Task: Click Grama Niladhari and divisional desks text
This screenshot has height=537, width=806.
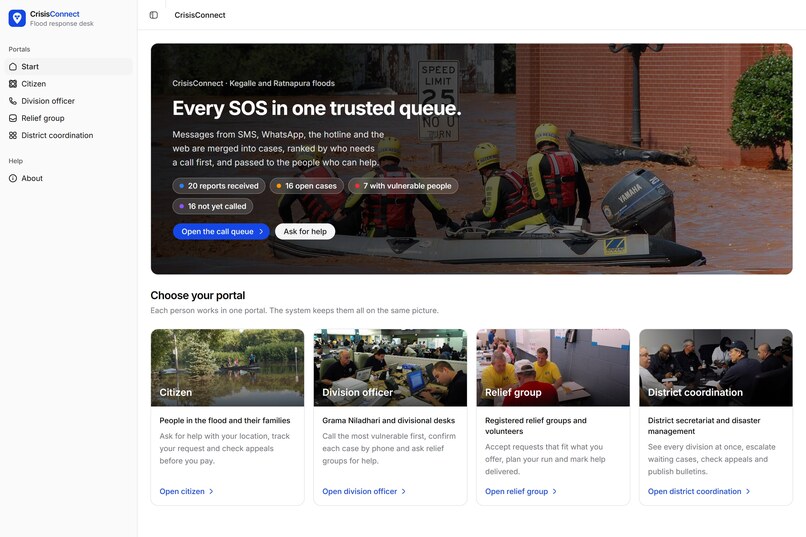Action: (389, 420)
